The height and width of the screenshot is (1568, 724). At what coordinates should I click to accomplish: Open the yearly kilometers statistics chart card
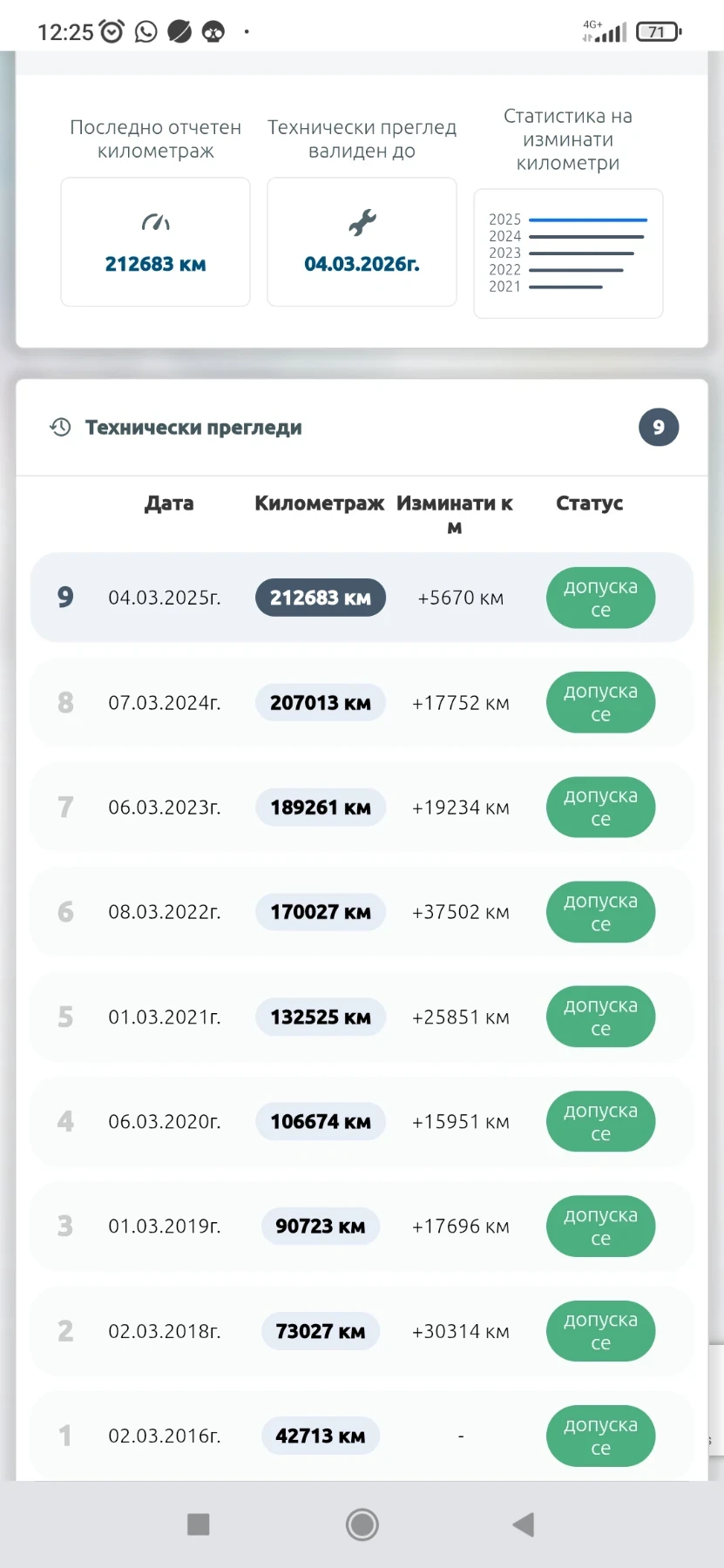[568, 253]
